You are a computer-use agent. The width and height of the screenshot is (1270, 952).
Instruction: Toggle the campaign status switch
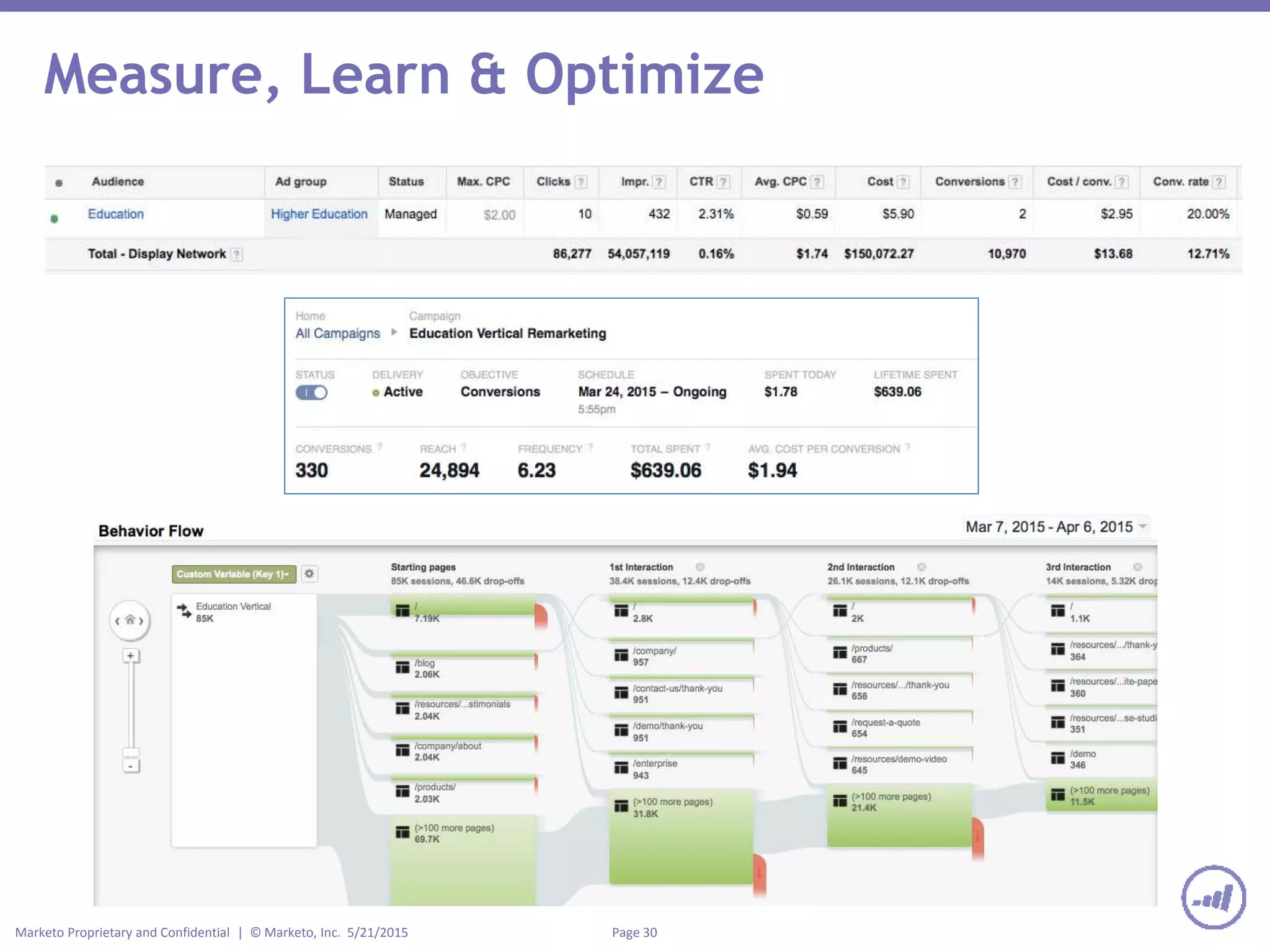click(x=311, y=392)
